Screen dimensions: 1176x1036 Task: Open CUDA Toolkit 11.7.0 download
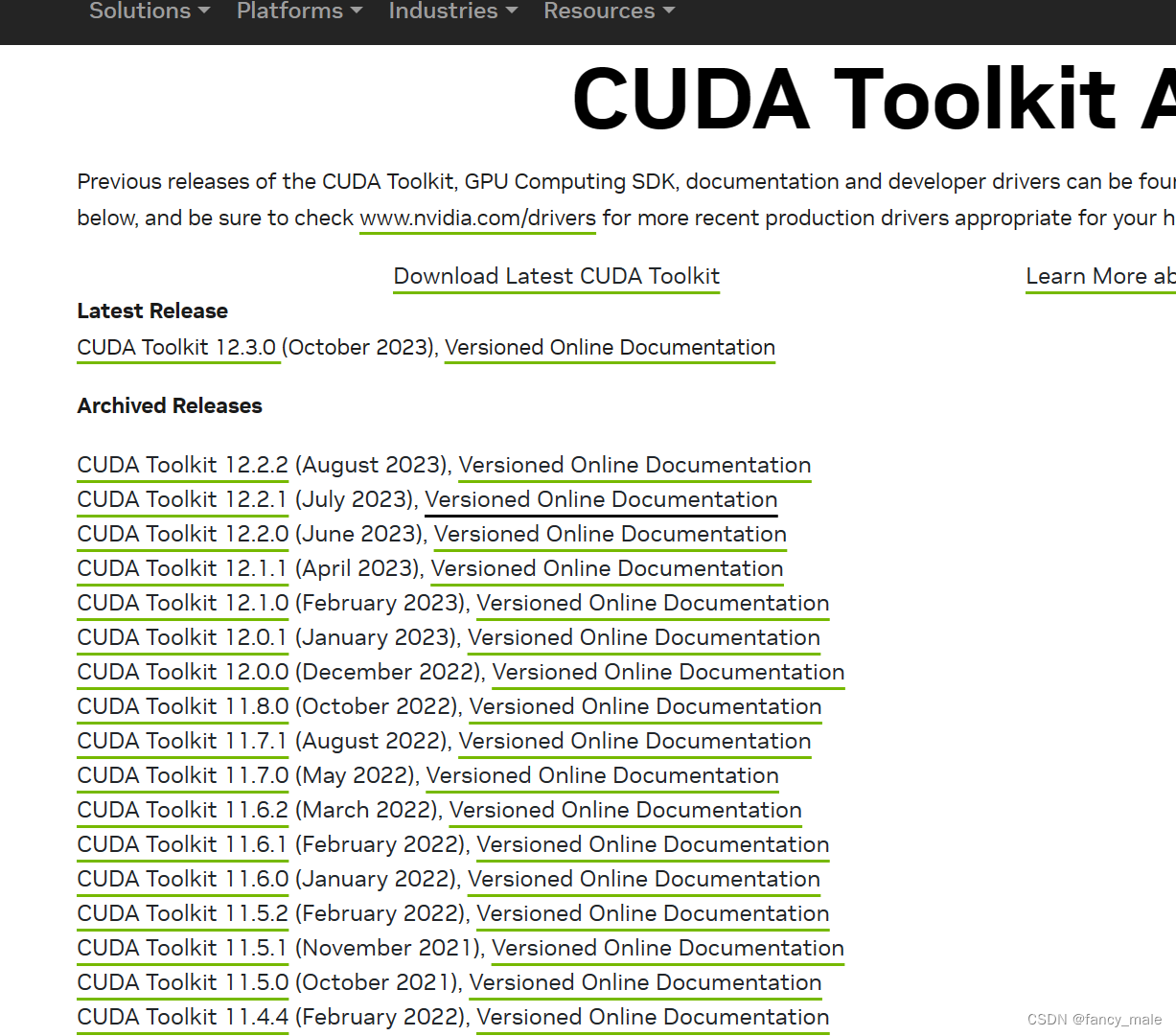(x=182, y=776)
